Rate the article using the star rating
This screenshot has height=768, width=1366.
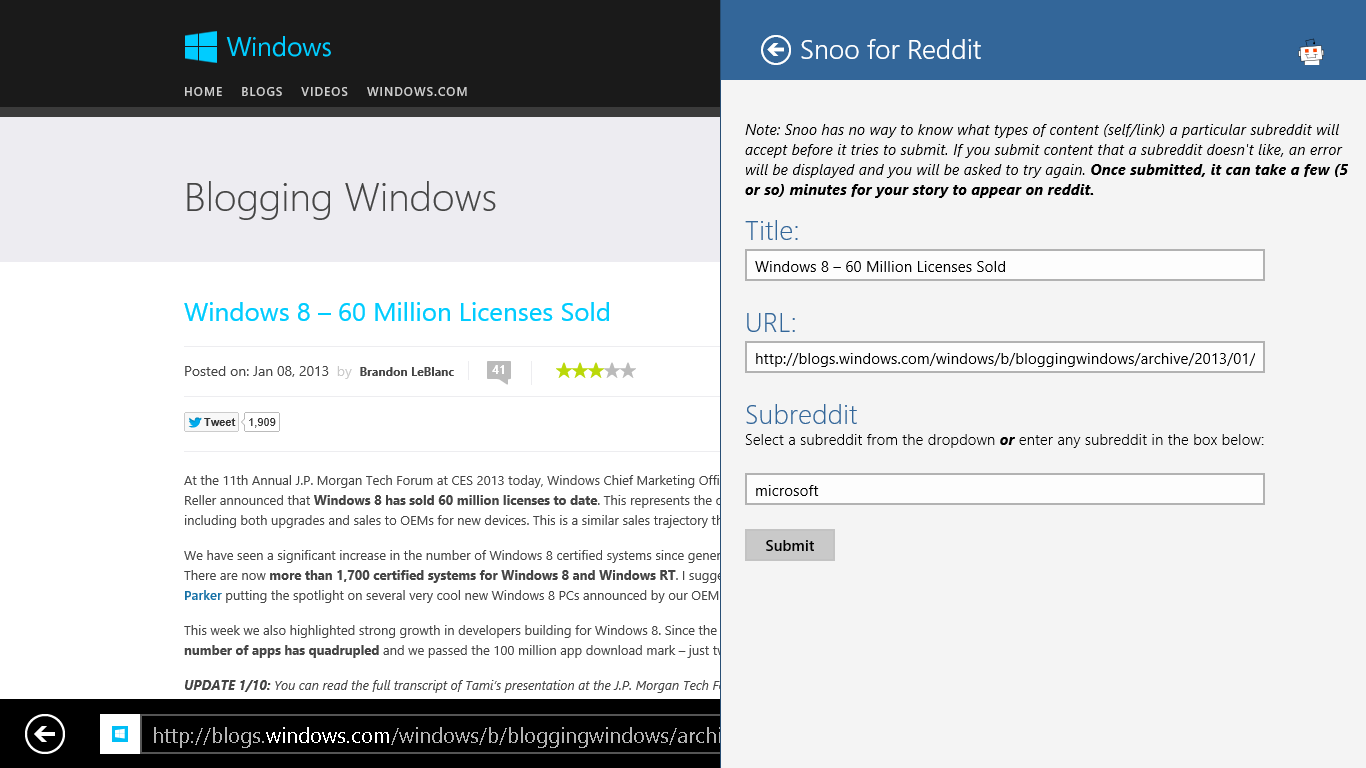pyautogui.click(x=596, y=371)
